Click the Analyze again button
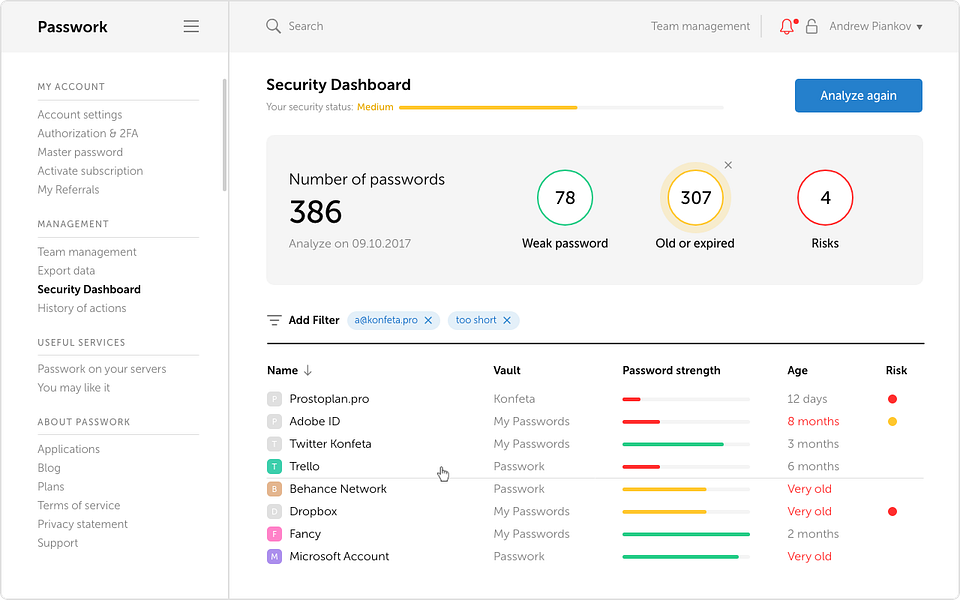The width and height of the screenshot is (960, 600). 858,96
